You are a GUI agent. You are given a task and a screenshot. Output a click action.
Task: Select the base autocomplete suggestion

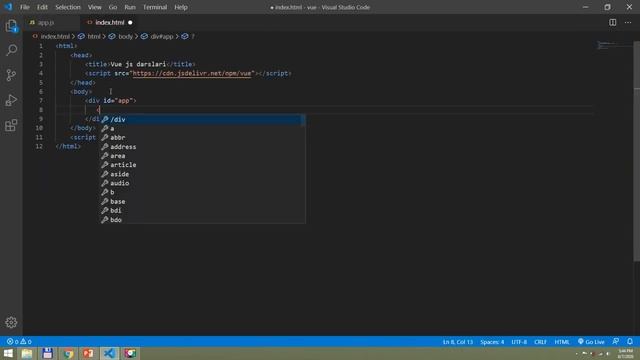click(x=203, y=201)
